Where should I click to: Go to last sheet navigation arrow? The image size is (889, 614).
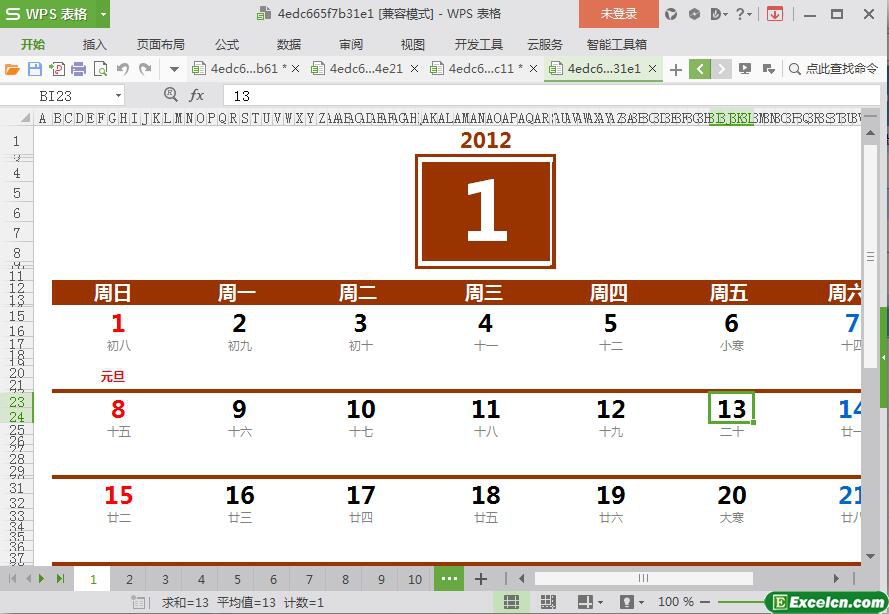tap(60, 578)
